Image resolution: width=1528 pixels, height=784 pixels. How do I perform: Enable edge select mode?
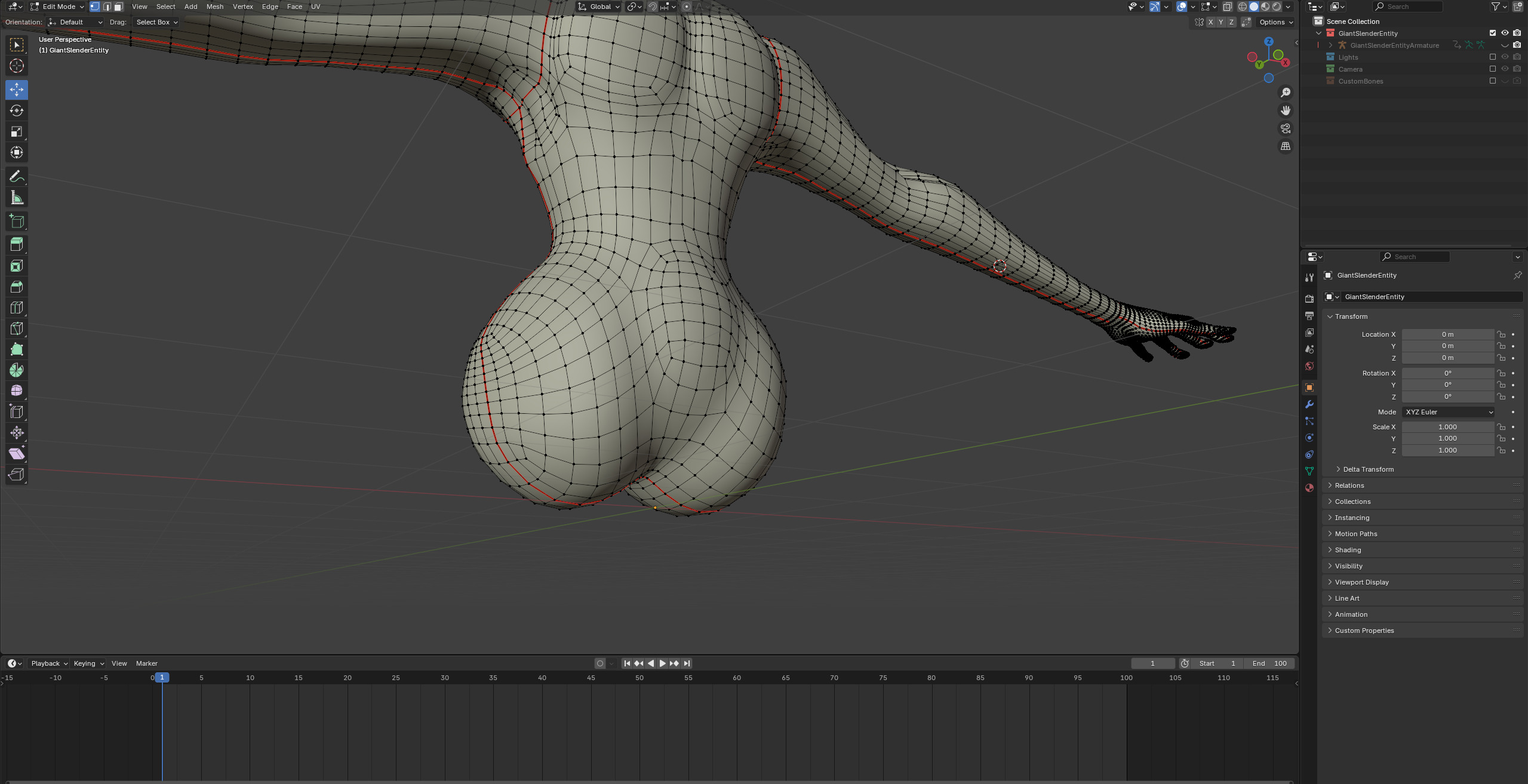pyautogui.click(x=107, y=7)
